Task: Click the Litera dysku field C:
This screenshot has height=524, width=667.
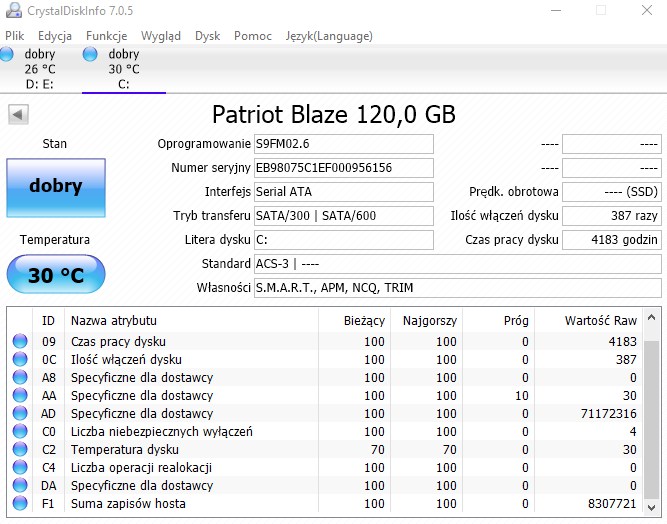Action: coord(344,240)
